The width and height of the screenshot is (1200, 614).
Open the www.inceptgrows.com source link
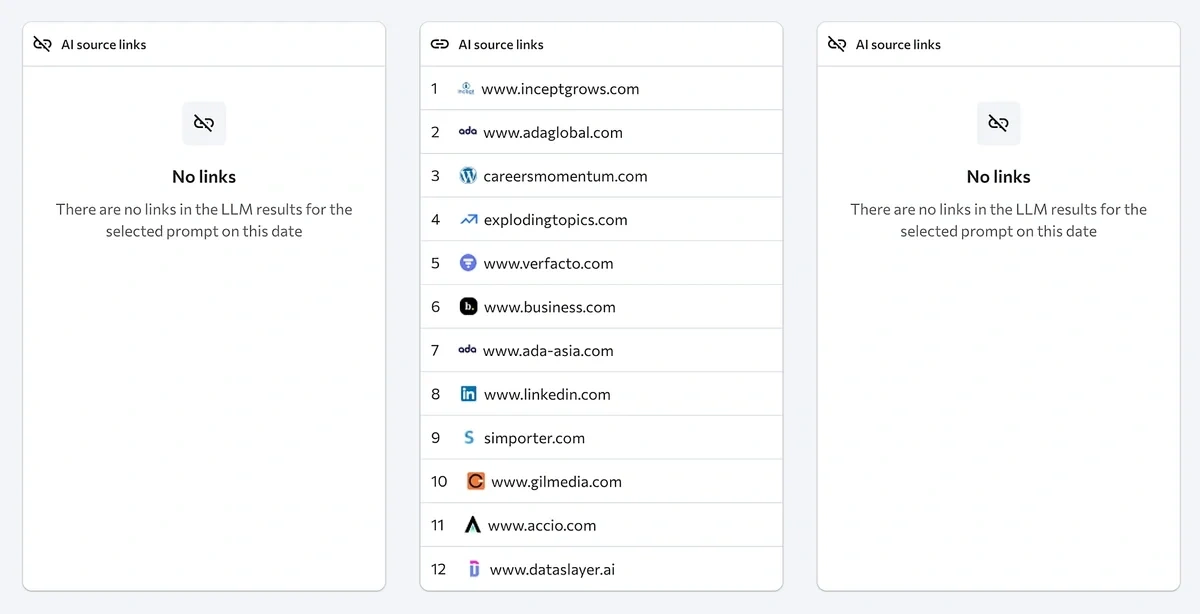pyautogui.click(x=560, y=89)
